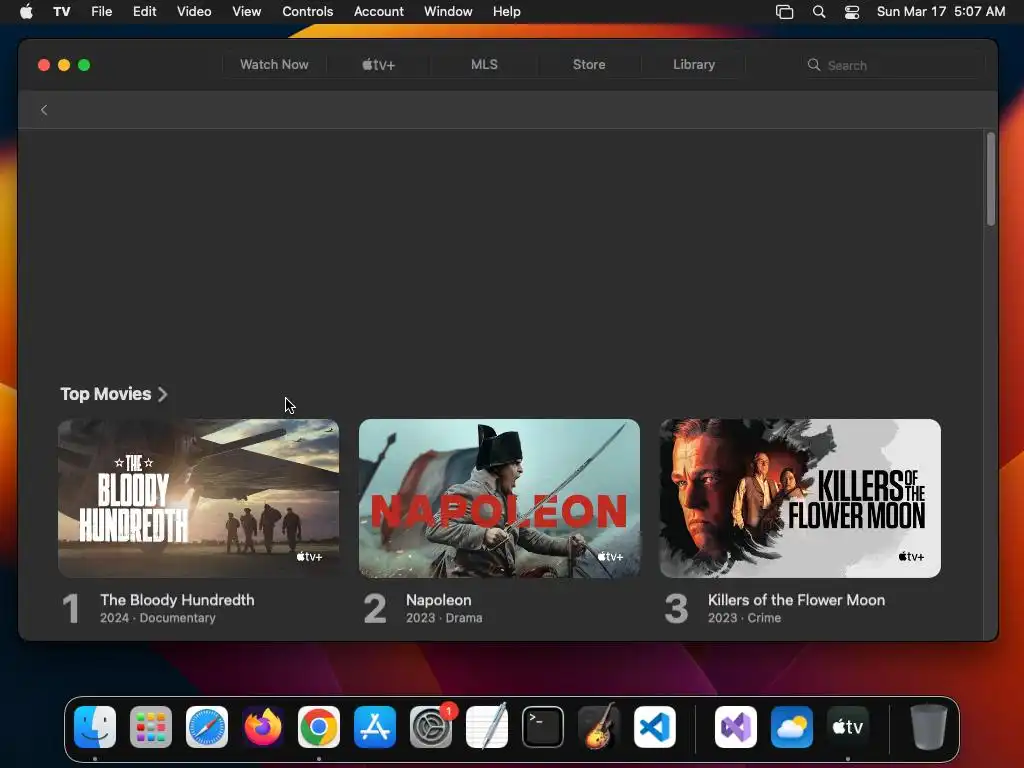Open the Napoleon movie poster
The image size is (1024, 768).
pyautogui.click(x=500, y=498)
